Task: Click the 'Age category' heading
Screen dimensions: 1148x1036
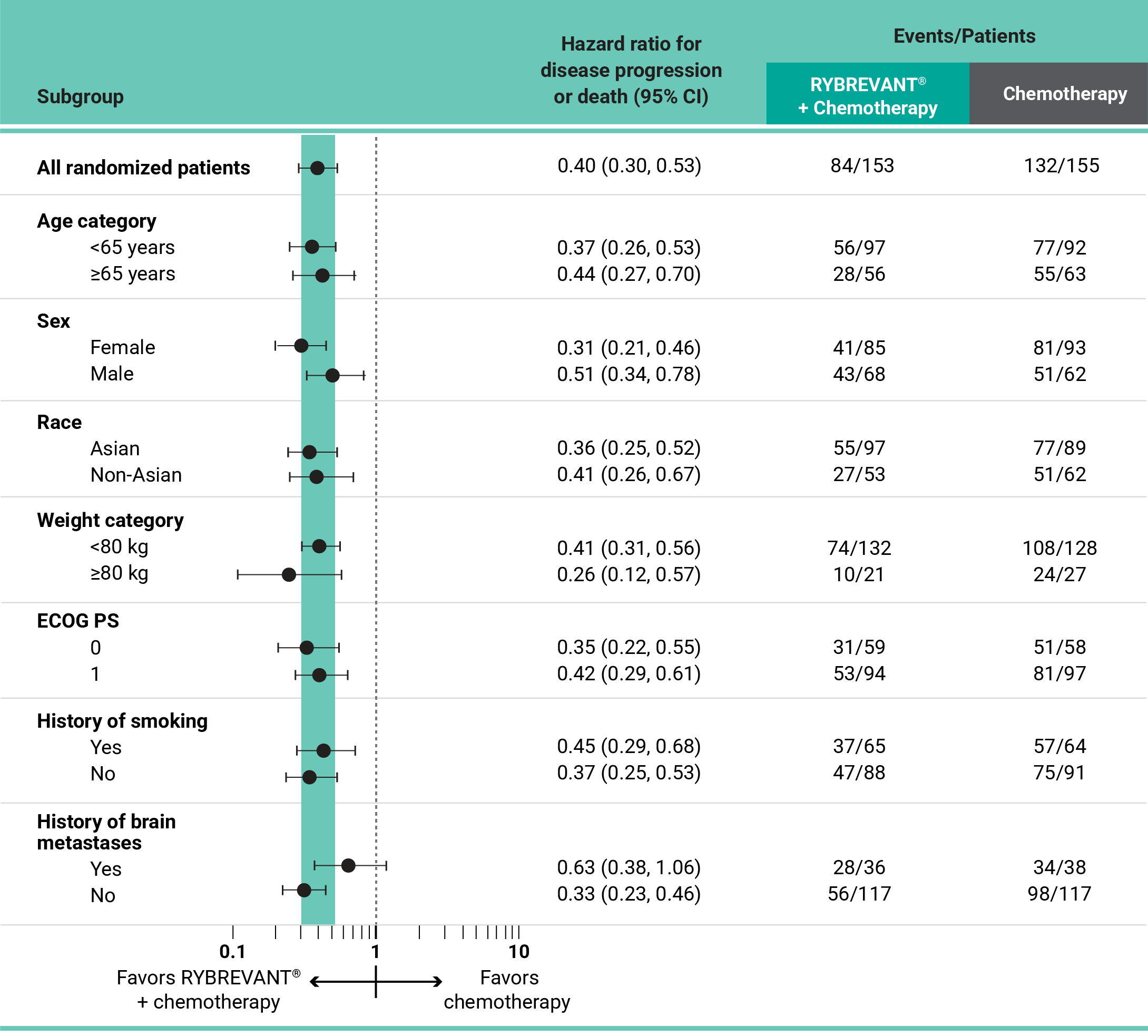Action: [x=97, y=221]
